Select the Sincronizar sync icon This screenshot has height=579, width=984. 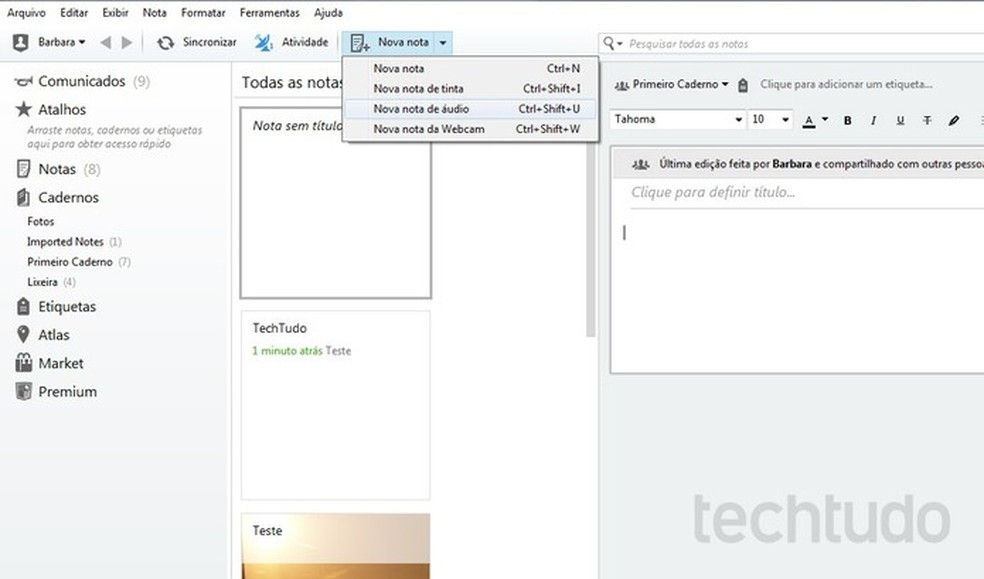163,42
